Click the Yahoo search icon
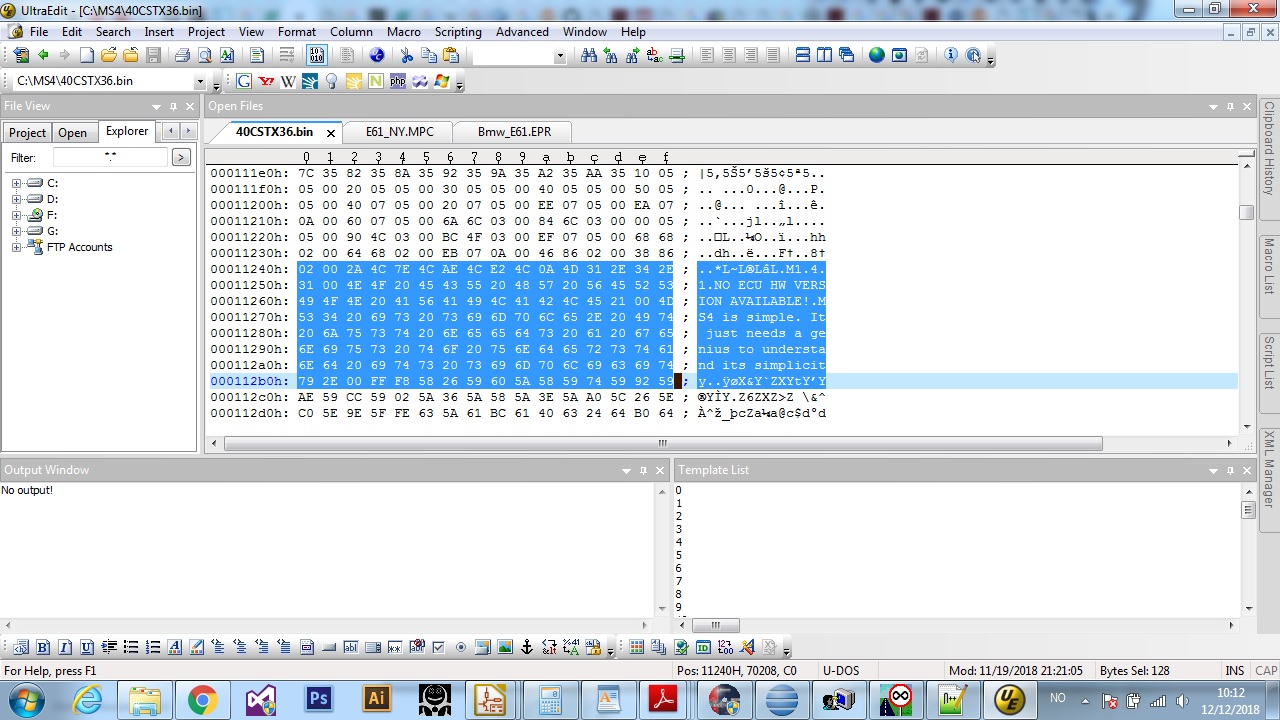 click(266, 81)
